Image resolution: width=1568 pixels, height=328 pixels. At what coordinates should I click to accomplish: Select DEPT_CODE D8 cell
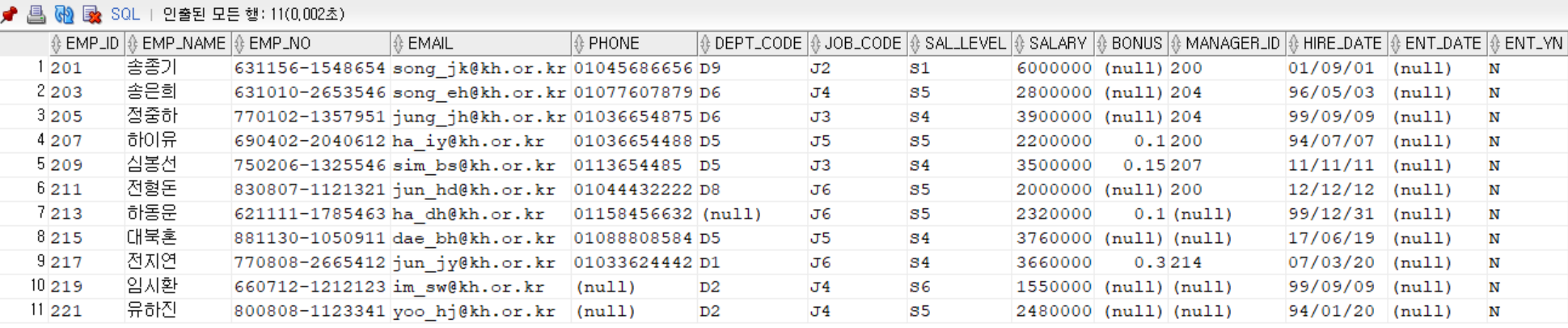pos(752,190)
